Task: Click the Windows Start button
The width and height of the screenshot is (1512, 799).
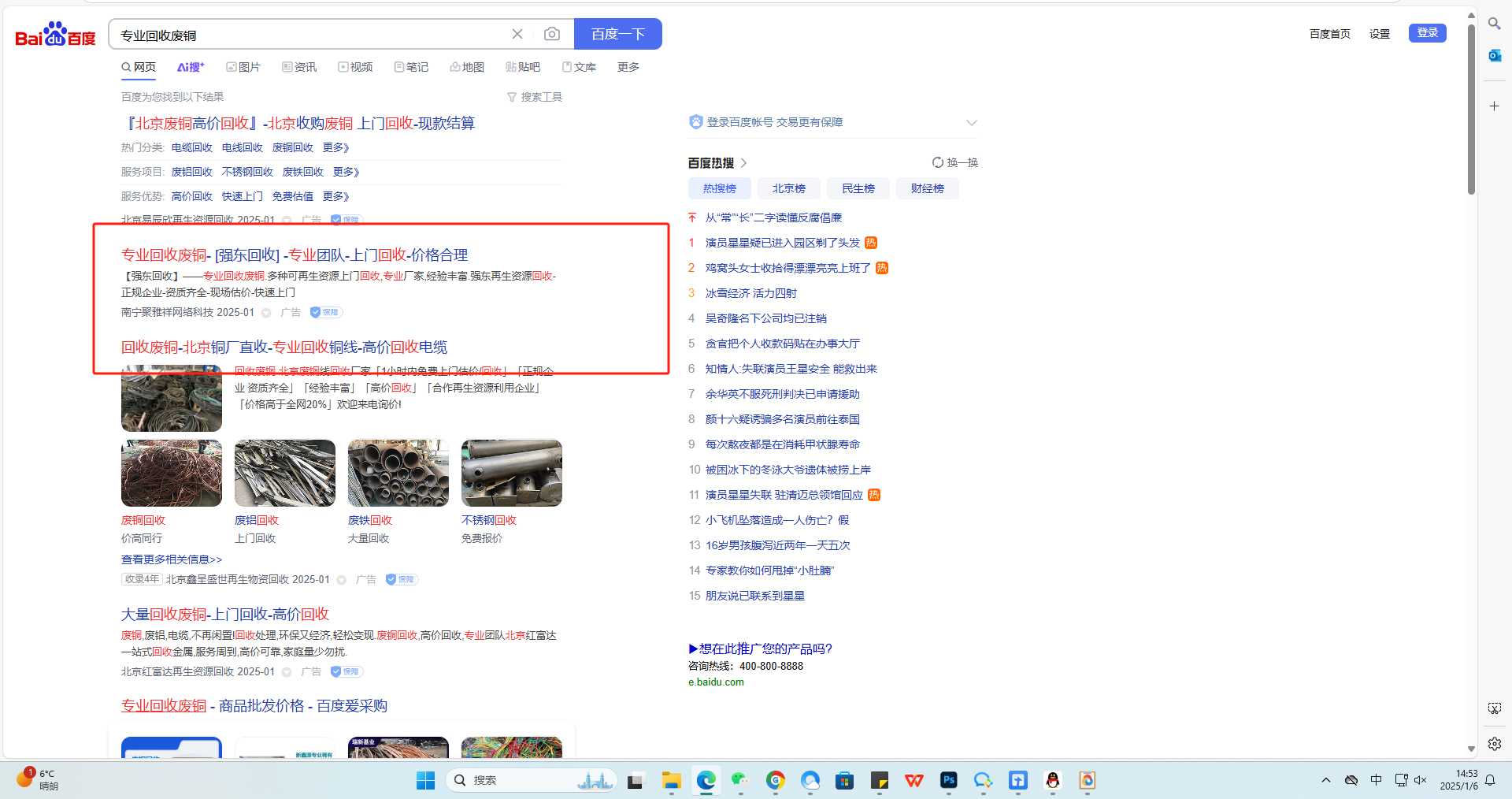Action: click(425, 780)
